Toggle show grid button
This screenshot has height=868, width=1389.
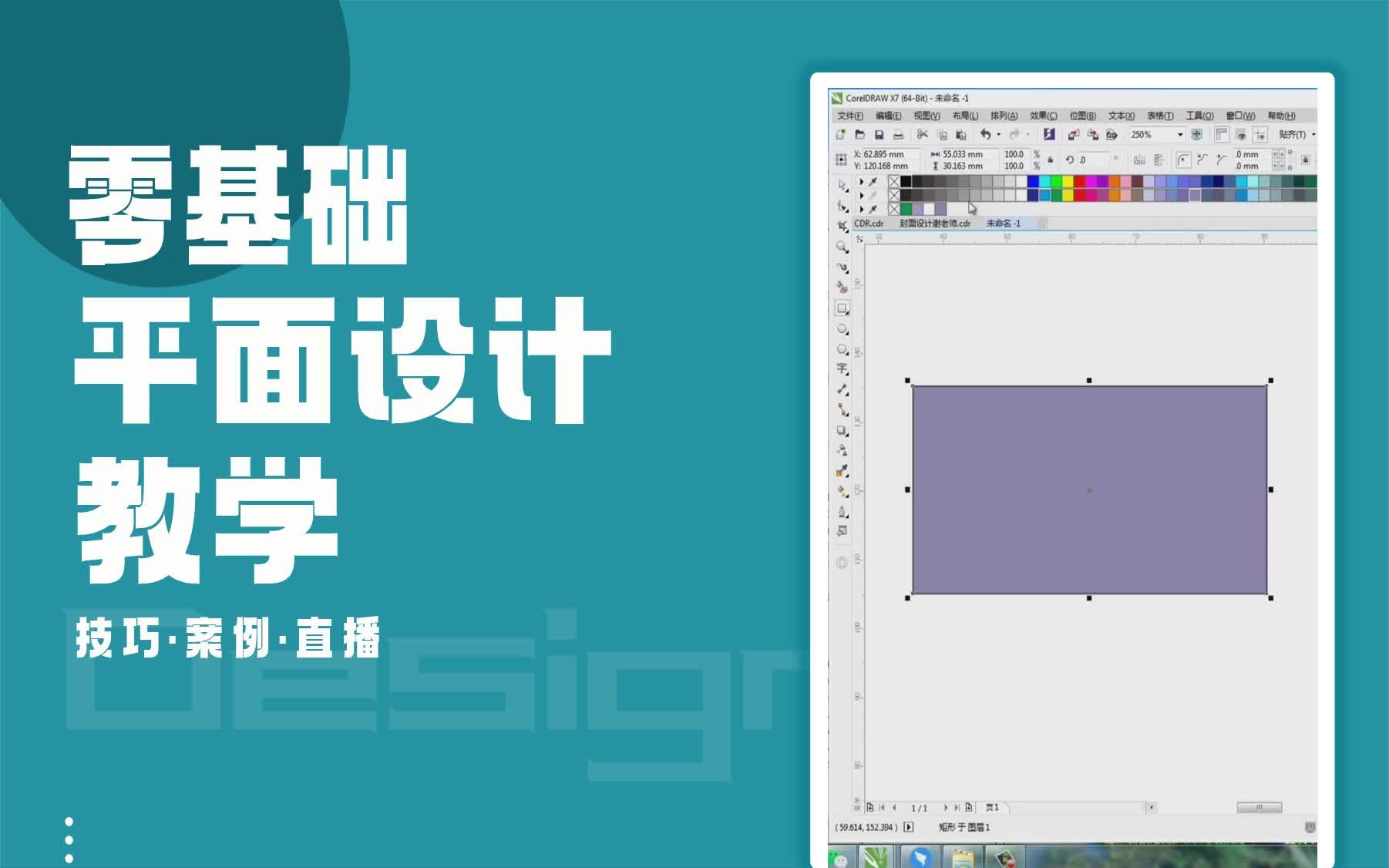click(1241, 134)
